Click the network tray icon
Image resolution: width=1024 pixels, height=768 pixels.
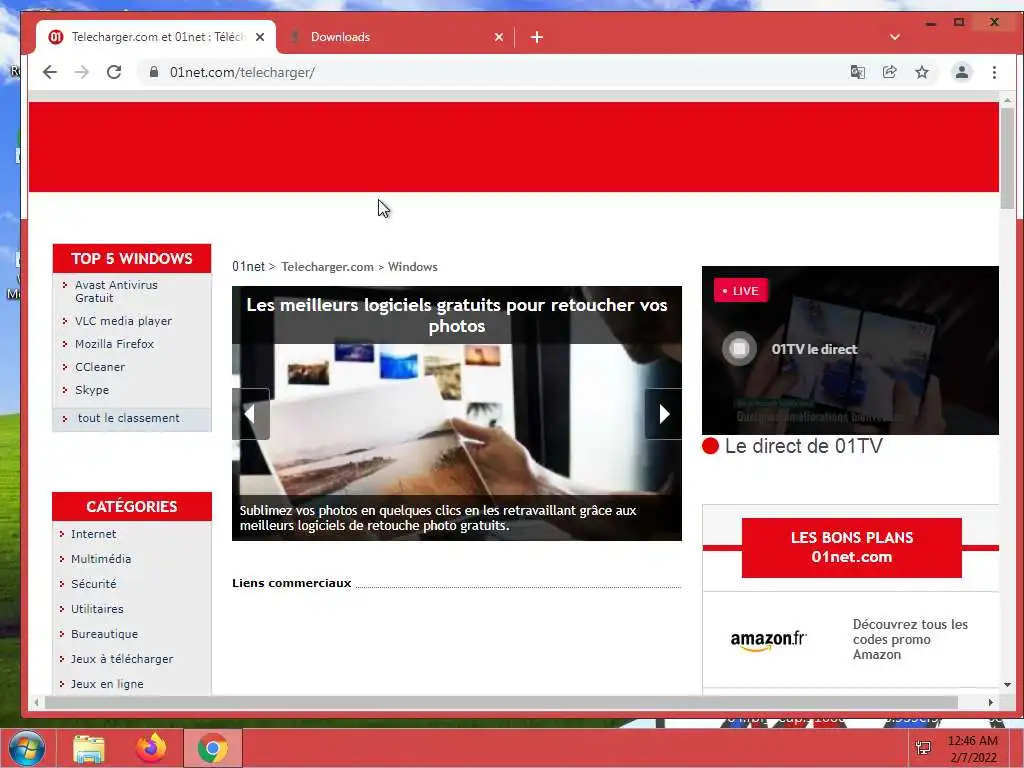coord(923,748)
